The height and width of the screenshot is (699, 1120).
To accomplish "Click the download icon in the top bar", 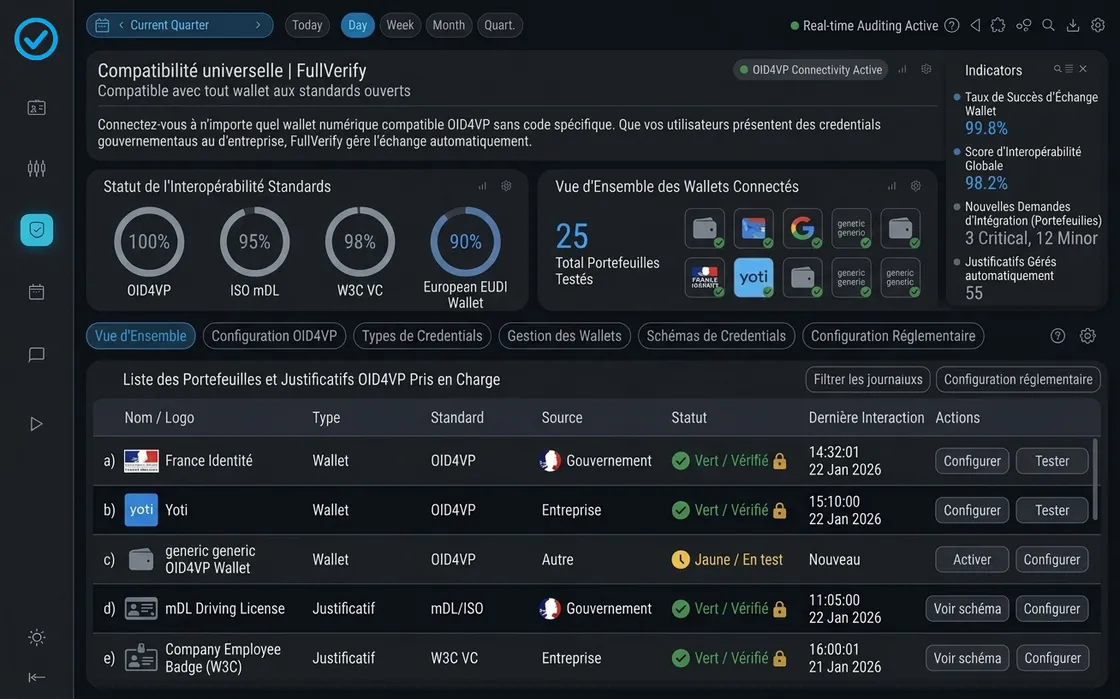I will tap(1073, 24).
